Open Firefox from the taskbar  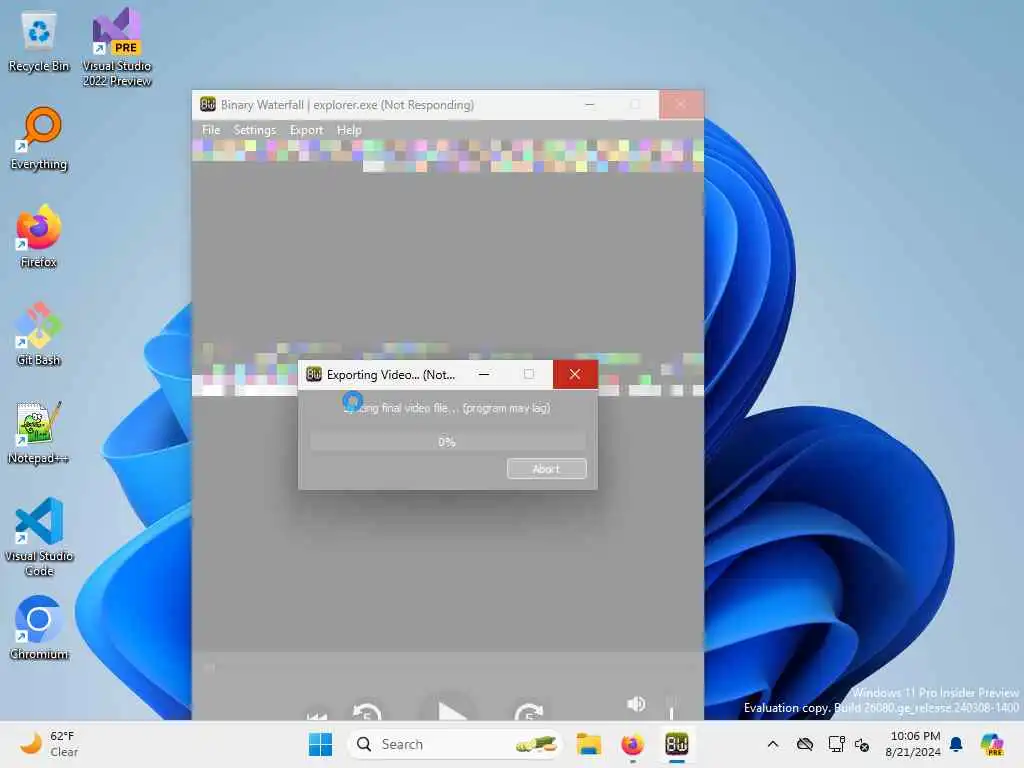coord(632,744)
